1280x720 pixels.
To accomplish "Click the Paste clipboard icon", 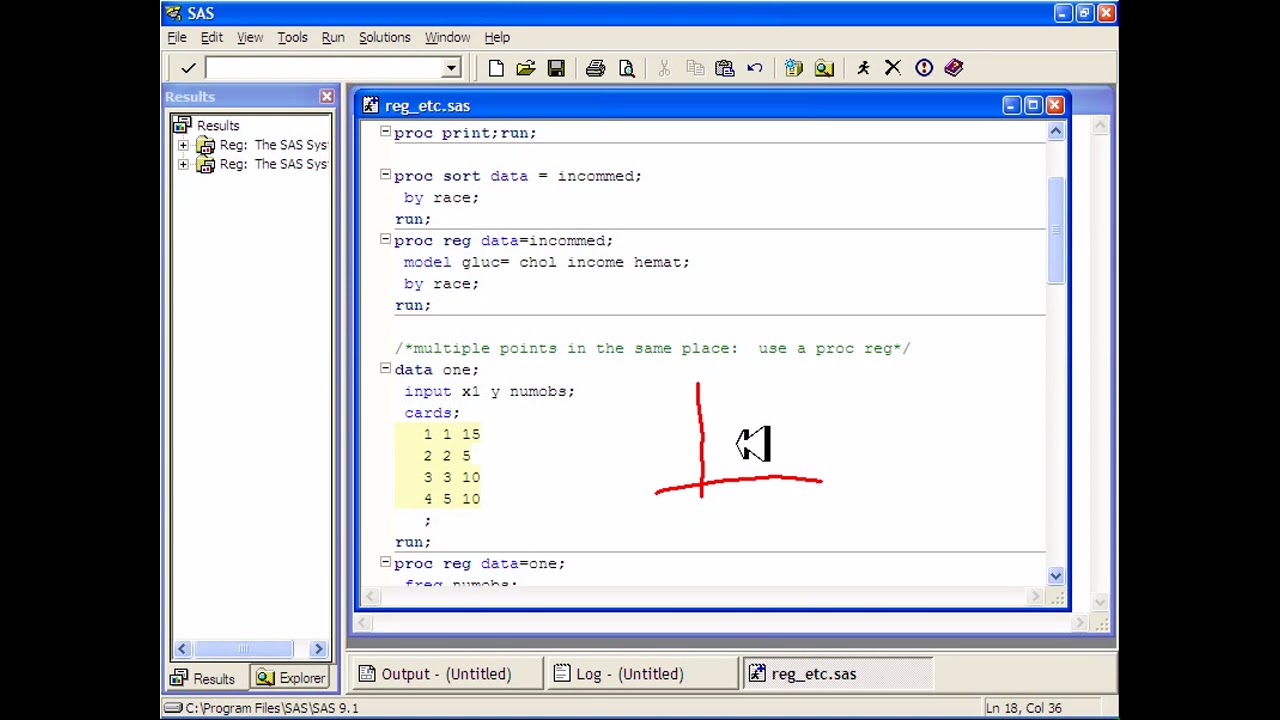I will click(725, 68).
